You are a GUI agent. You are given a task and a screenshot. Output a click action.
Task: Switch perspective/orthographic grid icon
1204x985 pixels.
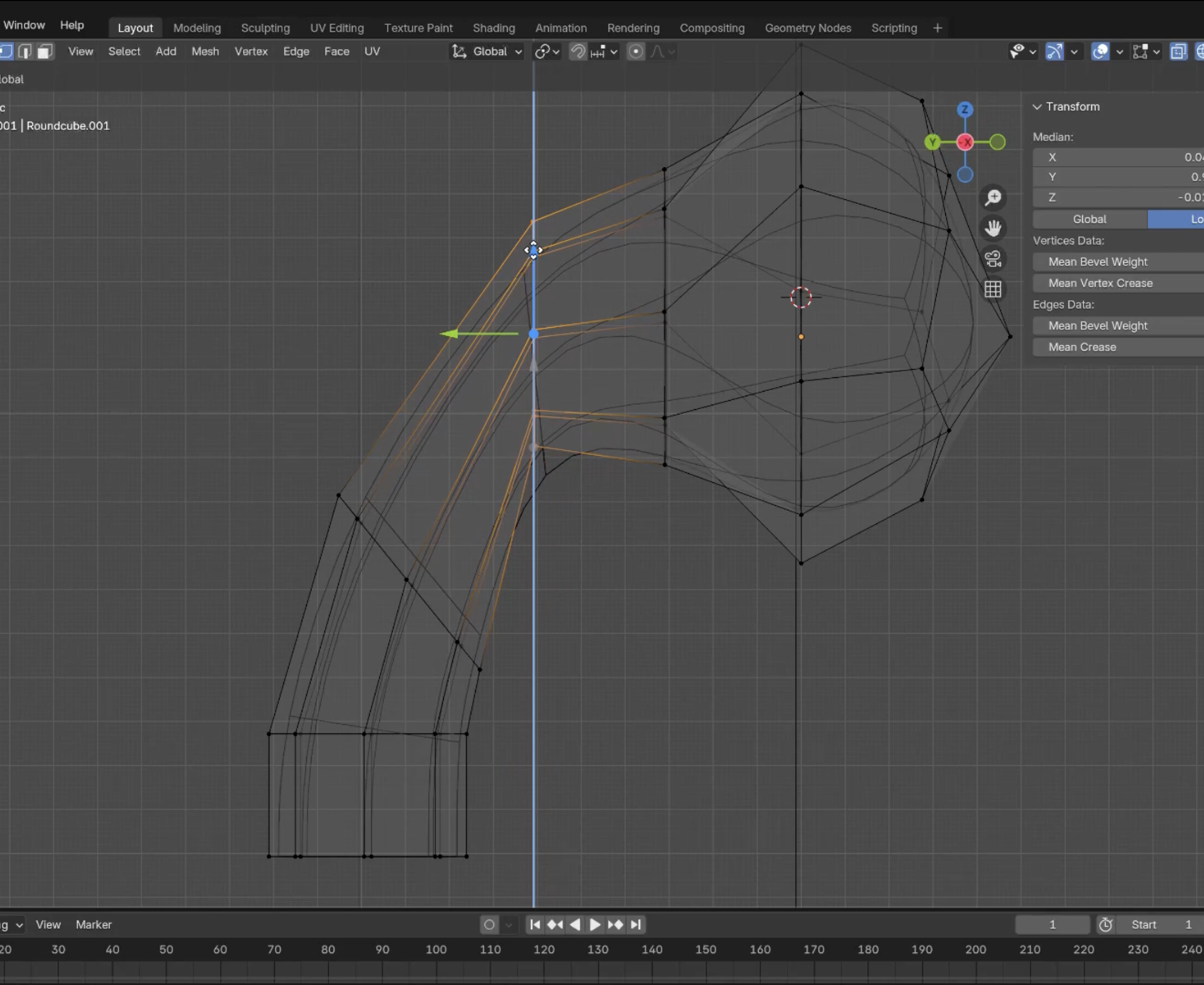[x=993, y=290]
